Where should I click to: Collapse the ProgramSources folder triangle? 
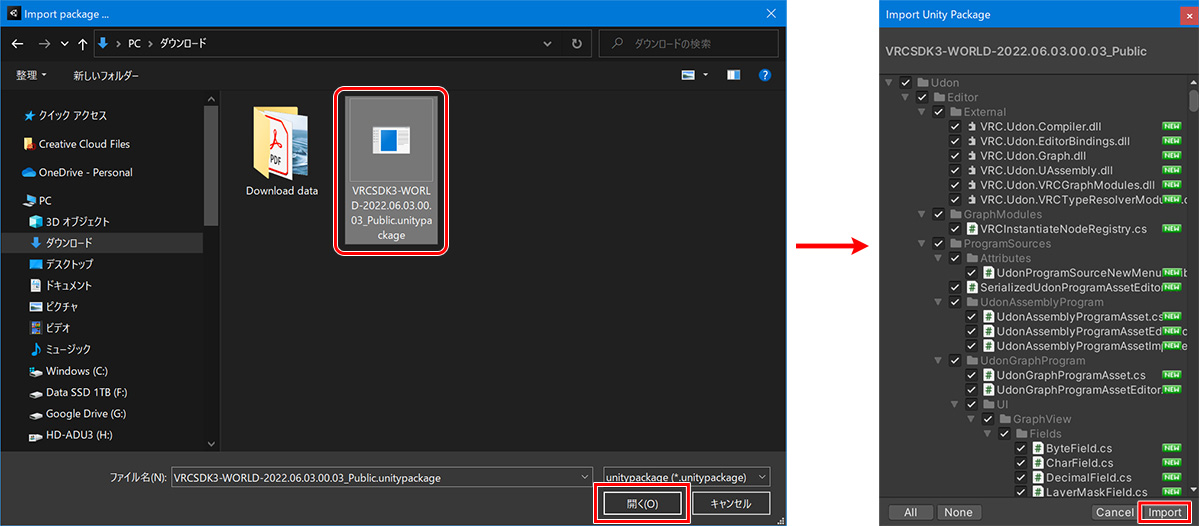coord(923,244)
